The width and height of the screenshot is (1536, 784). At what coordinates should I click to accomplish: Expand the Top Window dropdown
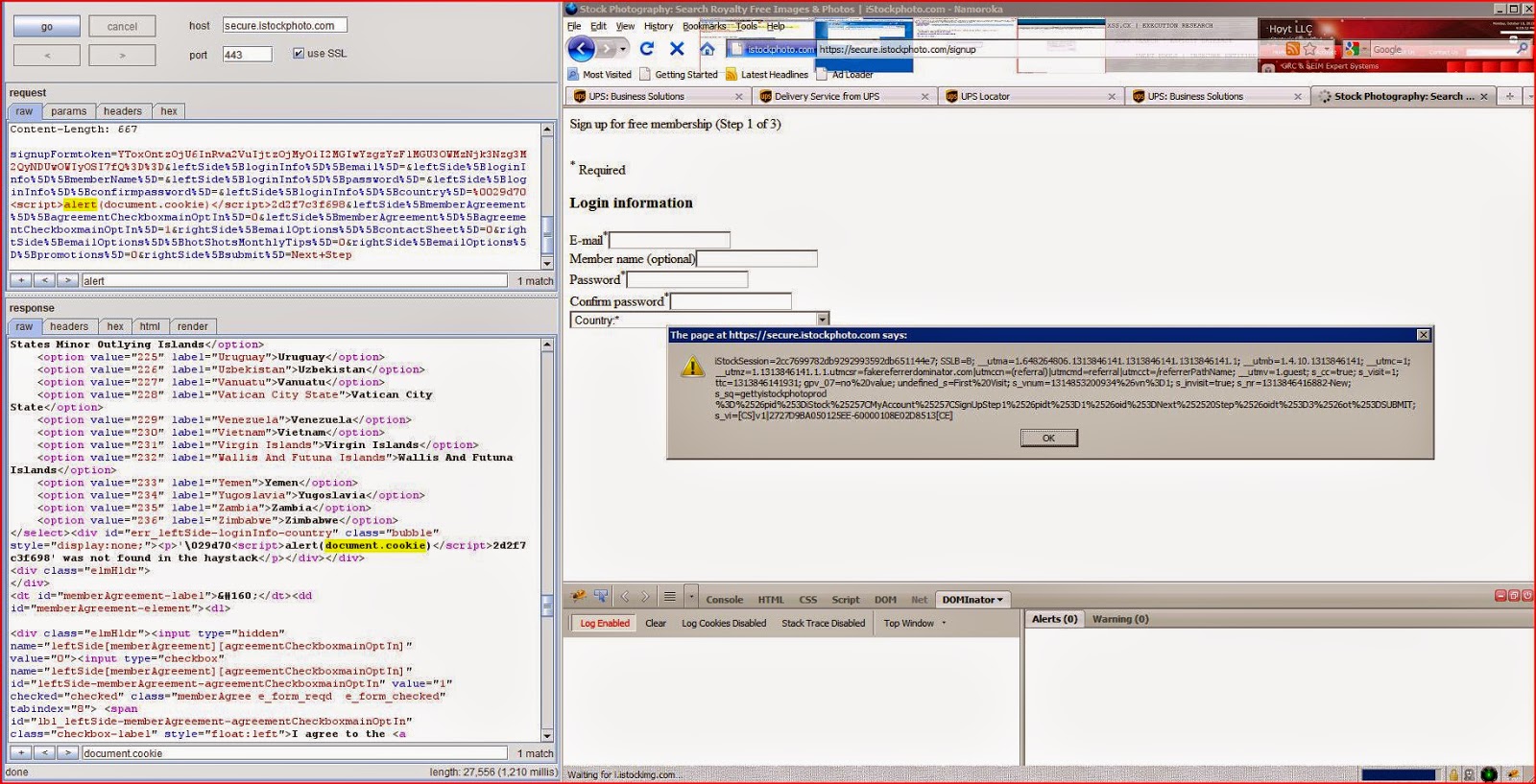(x=915, y=623)
